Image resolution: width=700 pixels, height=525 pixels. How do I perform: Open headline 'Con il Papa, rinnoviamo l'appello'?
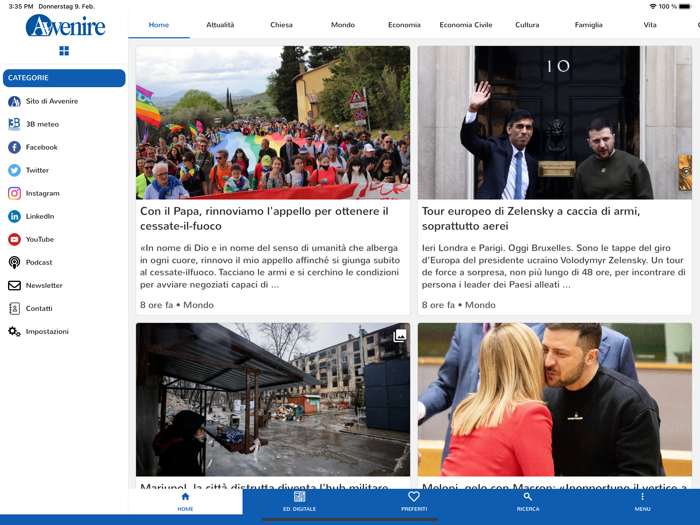[x=264, y=218]
